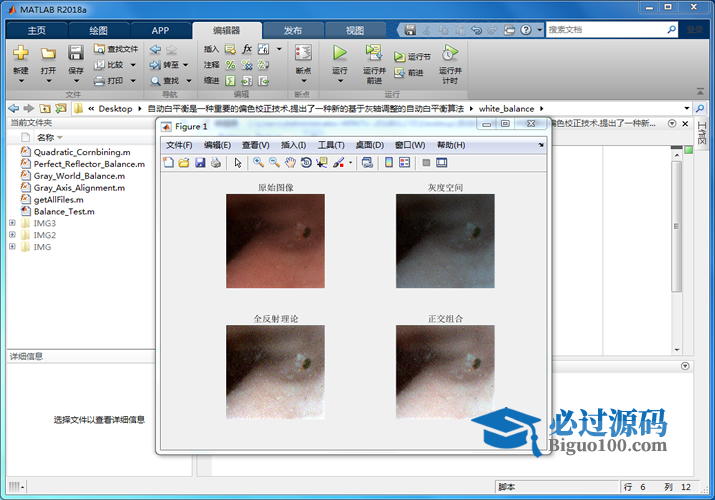The width and height of the screenshot is (715, 500).
Task: Click Figure new figure icon
Action: pyautogui.click(x=169, y=163)
